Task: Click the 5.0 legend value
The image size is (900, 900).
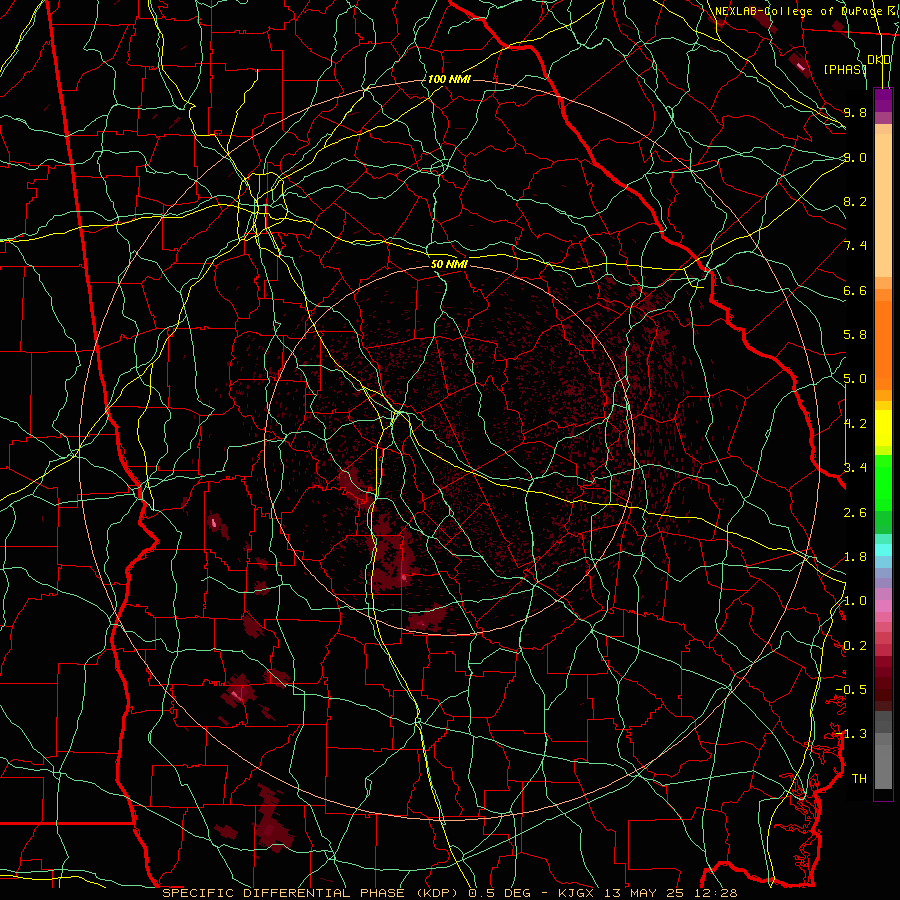Action: [855, 379]
